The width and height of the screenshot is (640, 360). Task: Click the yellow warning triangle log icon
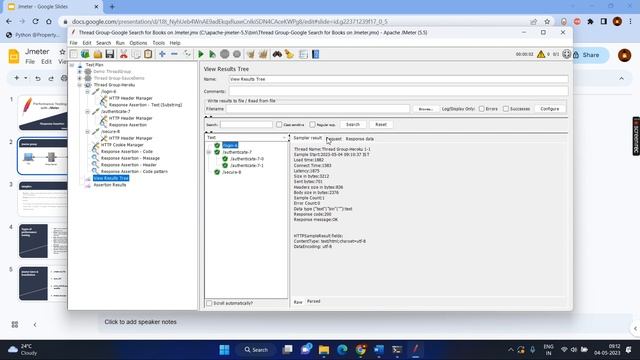click(x=541, y=54)
